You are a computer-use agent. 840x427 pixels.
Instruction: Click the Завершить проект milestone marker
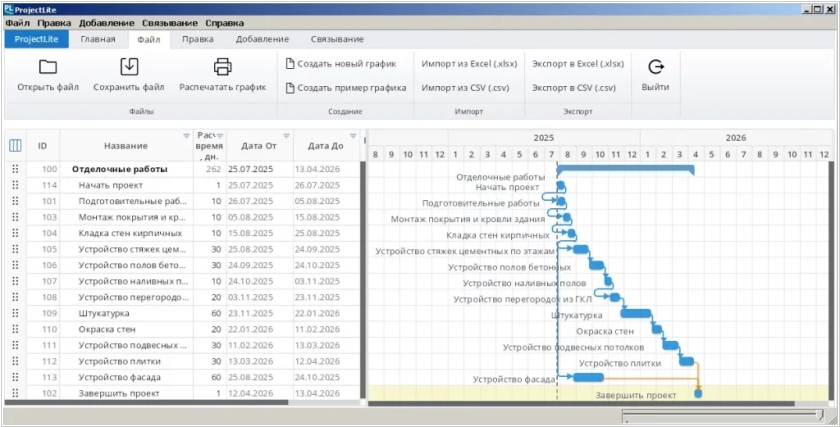[x=698, y=393]
